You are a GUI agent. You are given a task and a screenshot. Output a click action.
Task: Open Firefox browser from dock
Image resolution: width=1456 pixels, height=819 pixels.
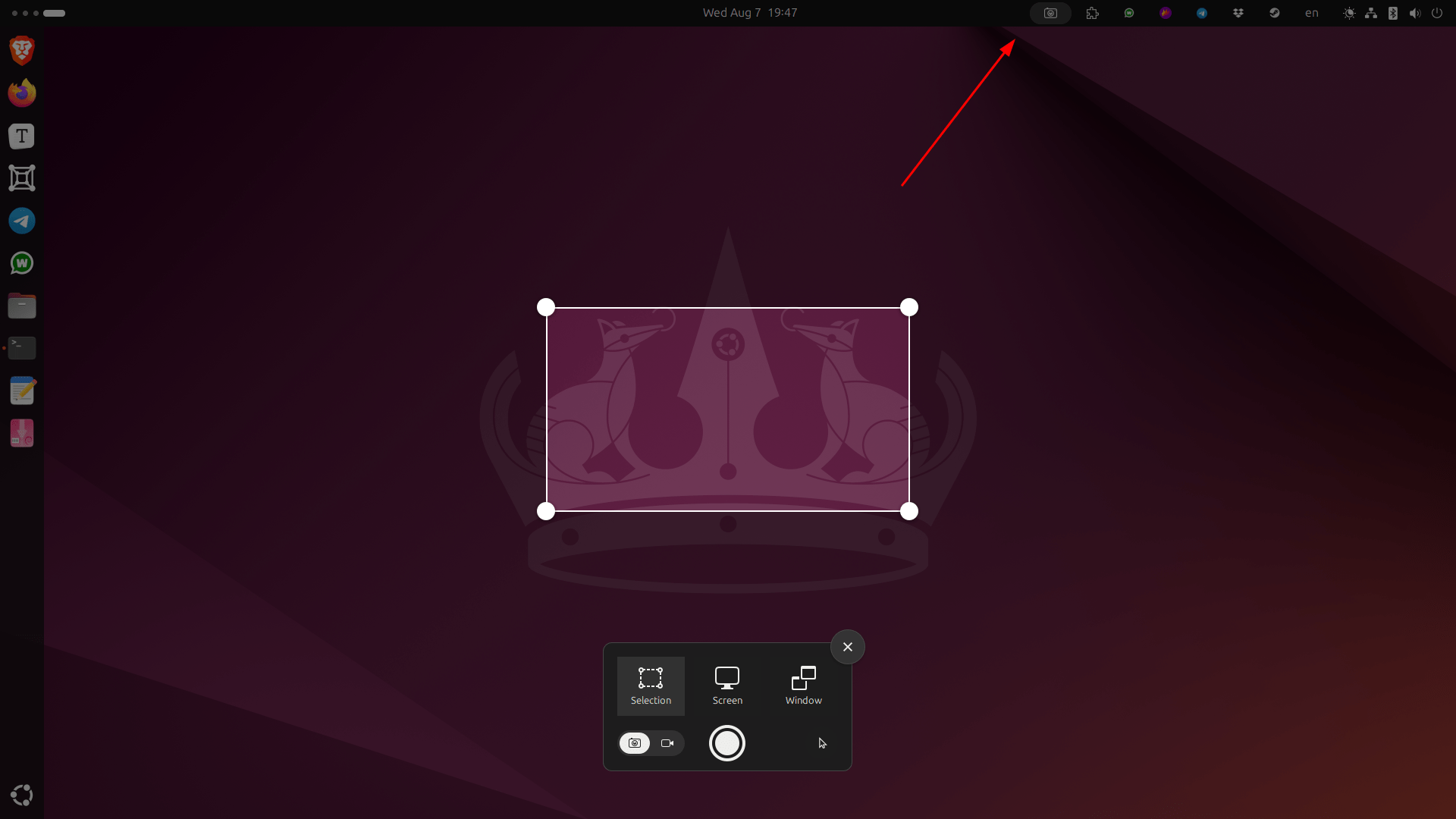22,93
